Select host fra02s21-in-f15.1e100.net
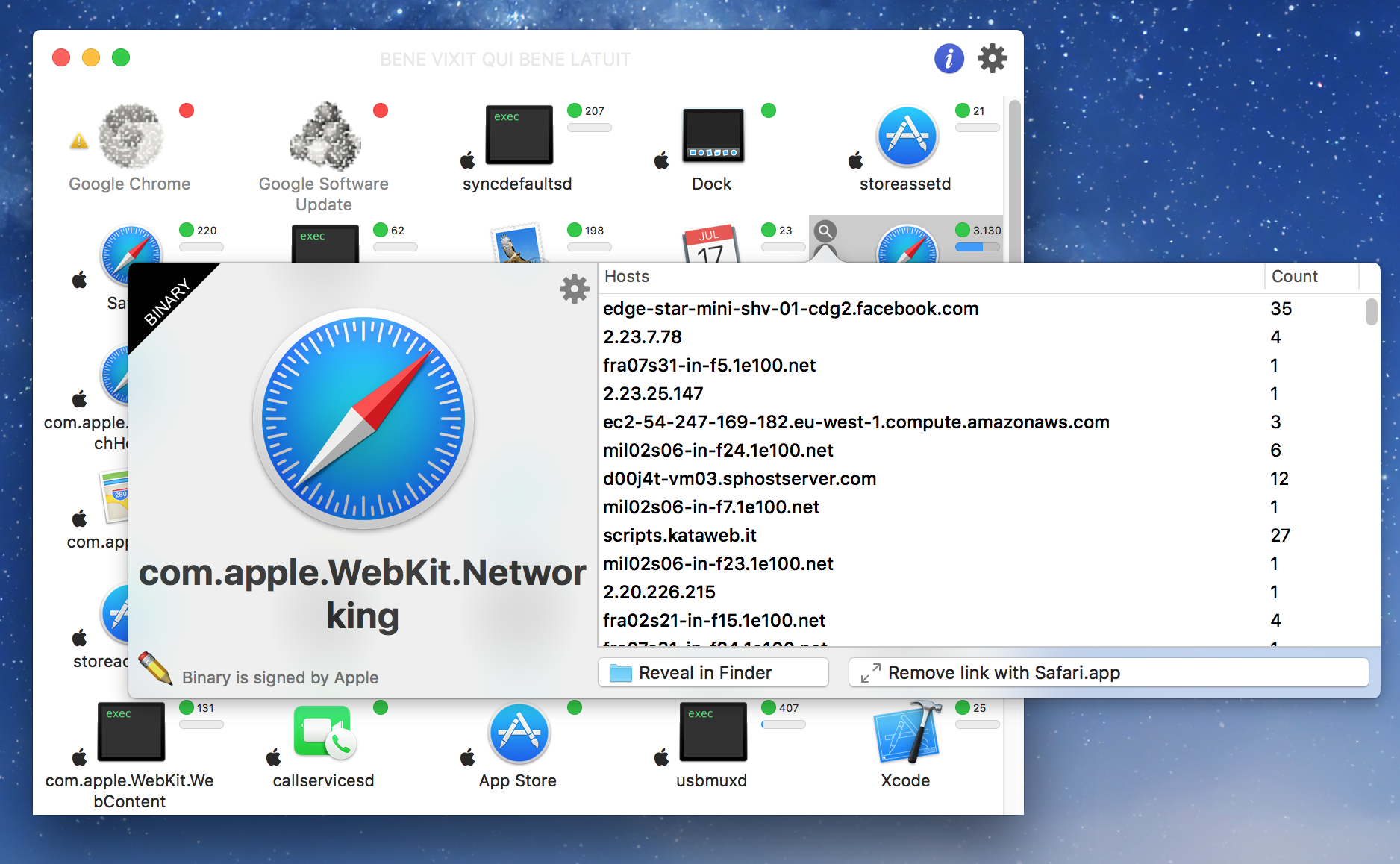 click(982, 621)
